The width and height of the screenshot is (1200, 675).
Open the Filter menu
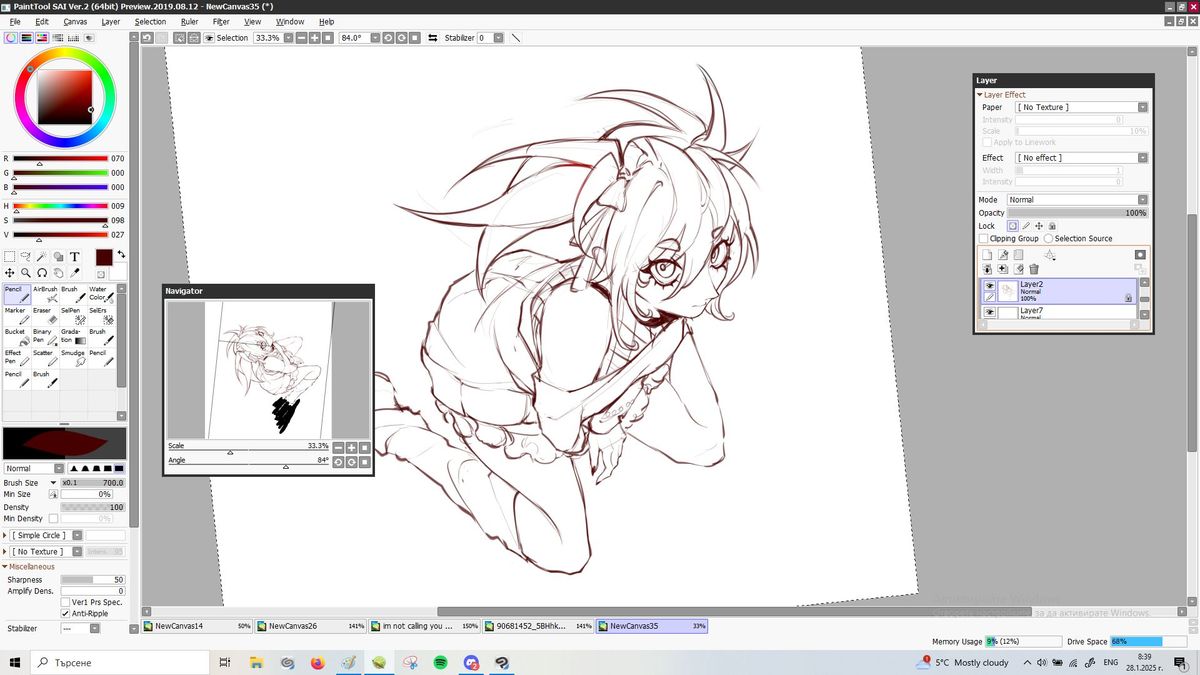[x=221, y=21]
